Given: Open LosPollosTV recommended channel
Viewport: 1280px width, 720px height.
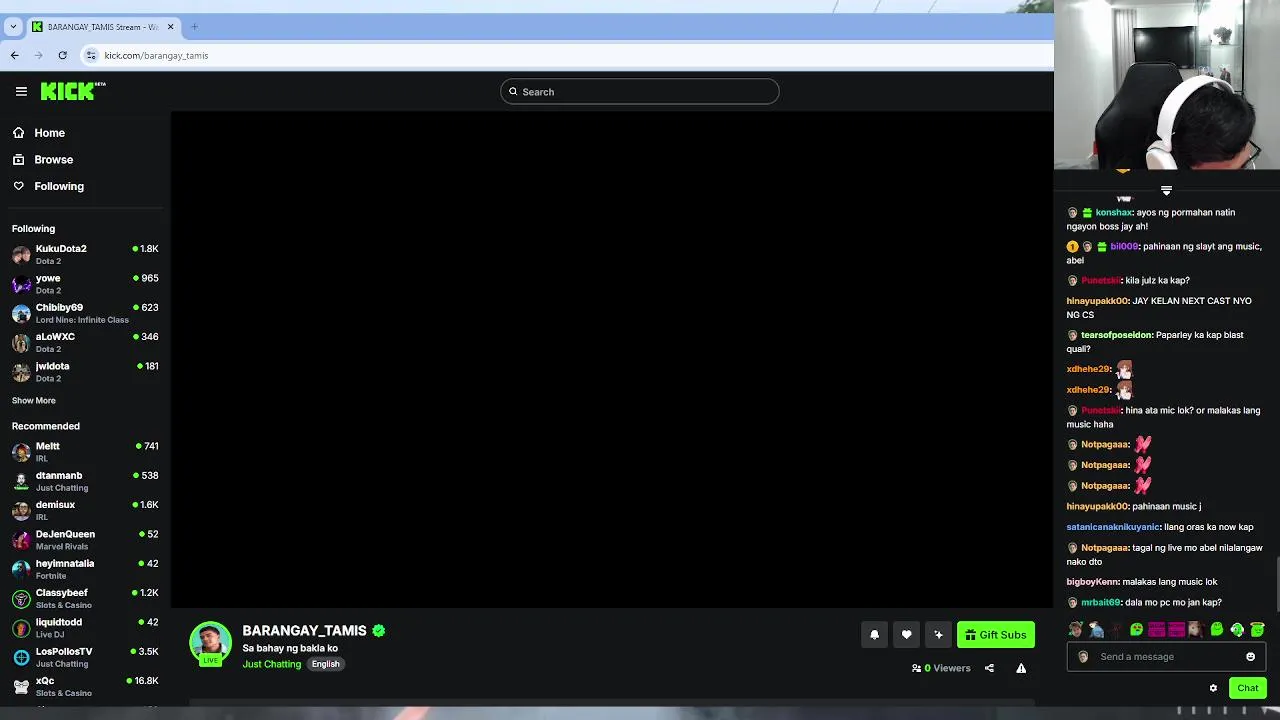Looking at the screenshot, I should 85,657.
